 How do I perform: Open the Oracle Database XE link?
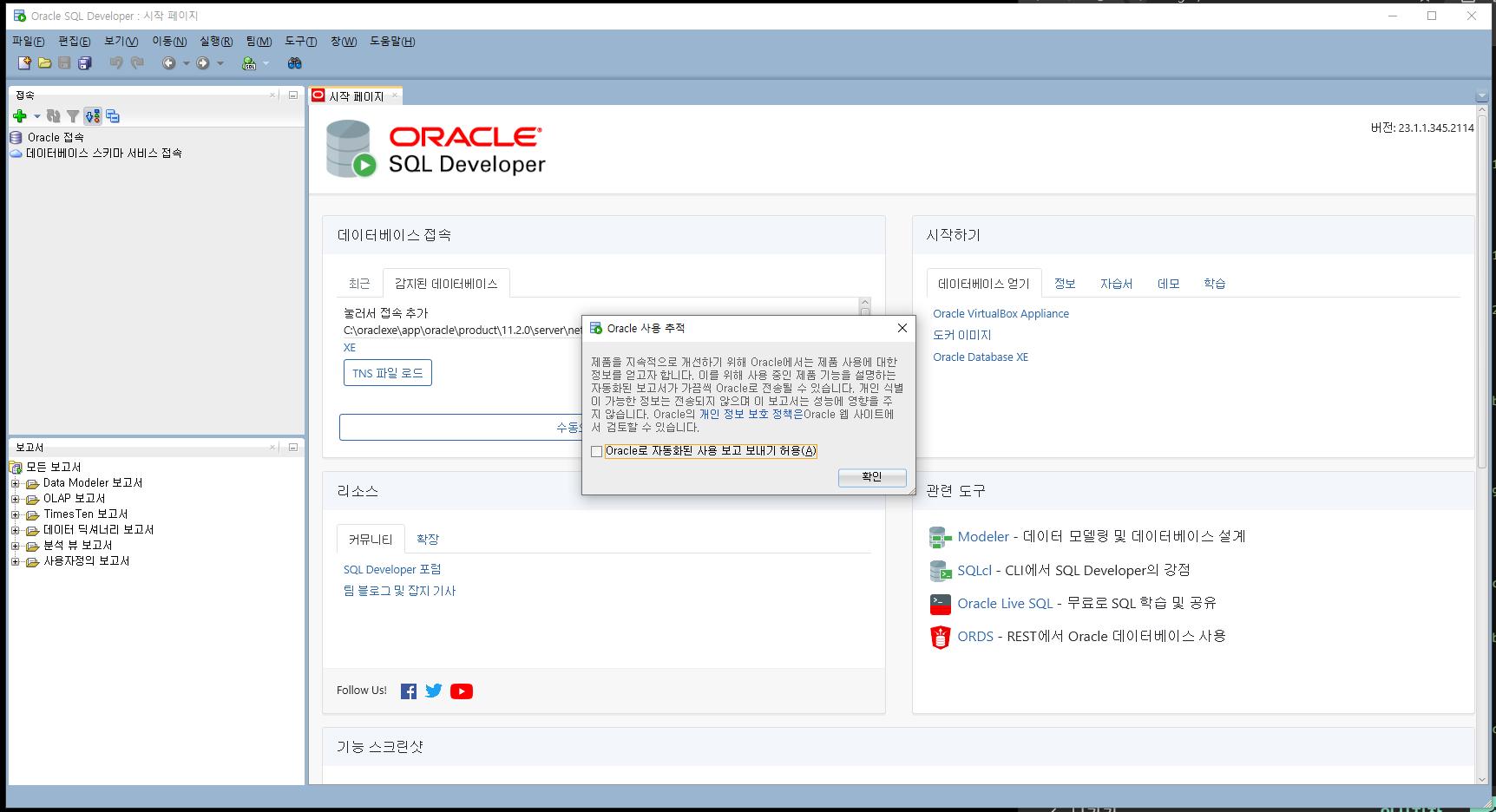981,357
